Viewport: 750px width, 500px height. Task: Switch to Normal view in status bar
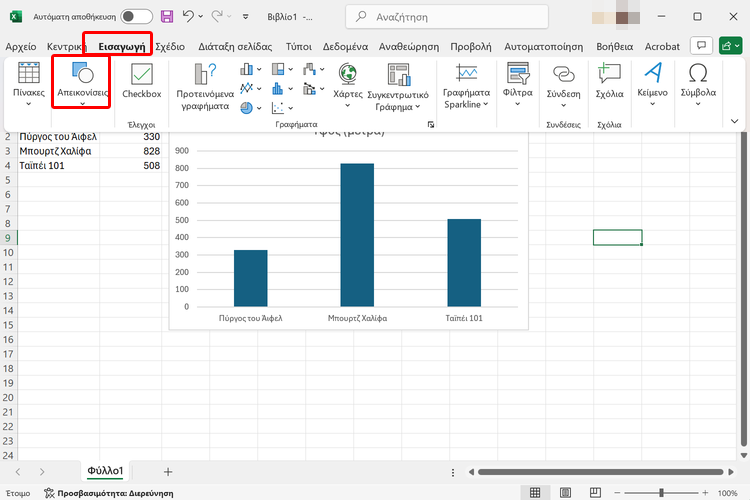click(535, 492)
